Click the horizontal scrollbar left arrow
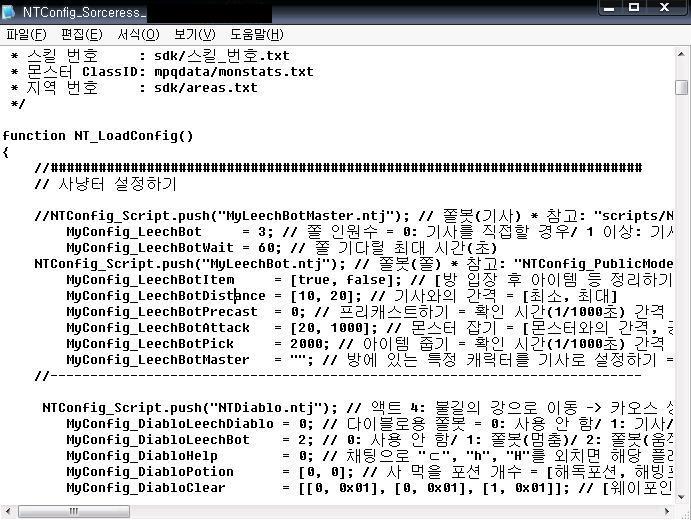 (x=8, y=512)
